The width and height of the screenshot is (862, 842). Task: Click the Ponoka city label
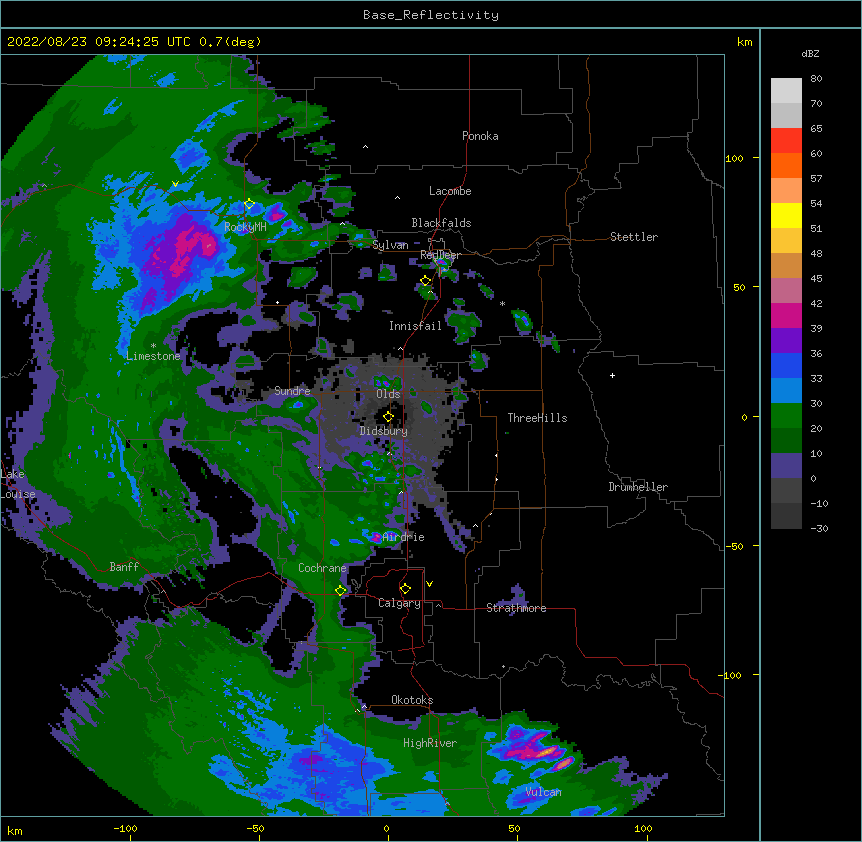click(x=480, y=136)
